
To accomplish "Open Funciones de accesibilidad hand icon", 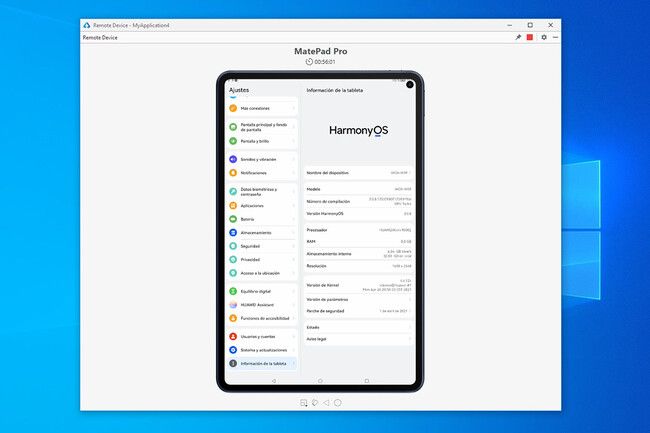I will point(233,318).
